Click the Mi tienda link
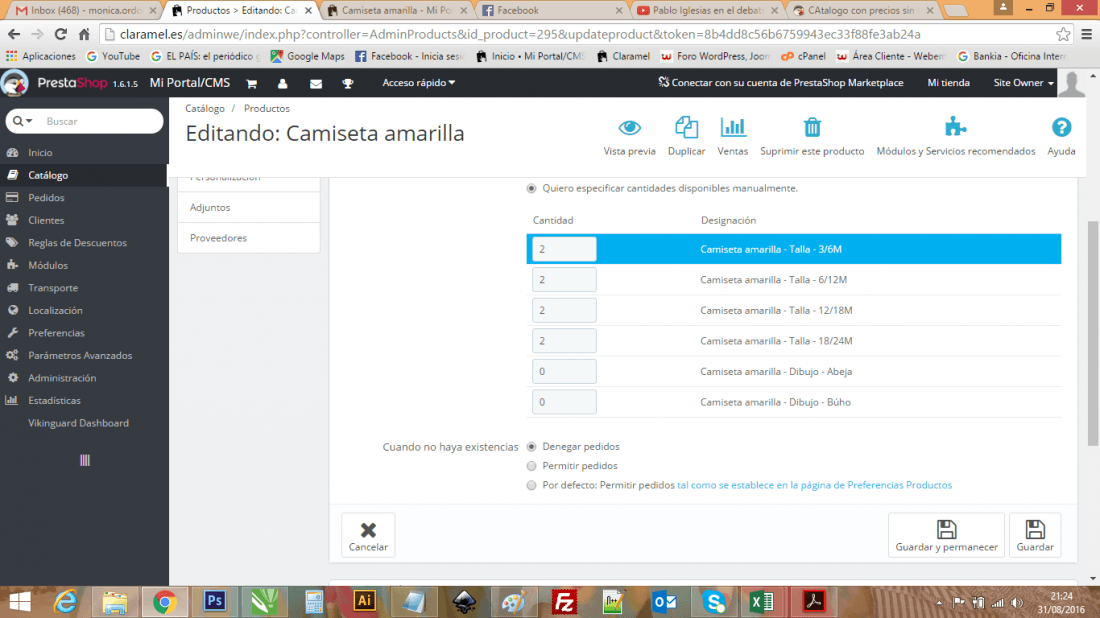This screenshot has height=618, width=1100. pos(948,83)
